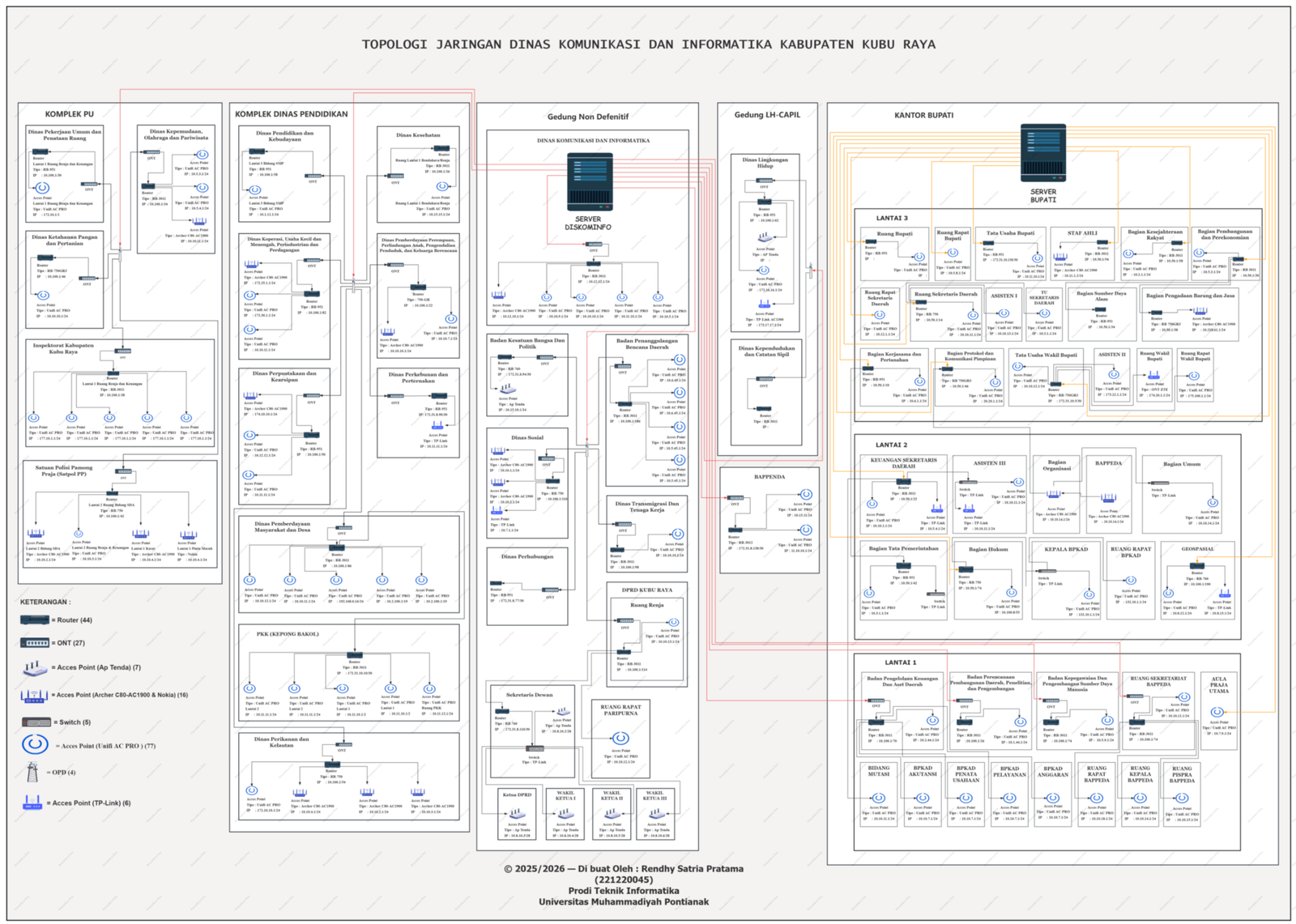1296x924 pixels.
Task: Select the Switch icon in the legend
Action: 36,722
